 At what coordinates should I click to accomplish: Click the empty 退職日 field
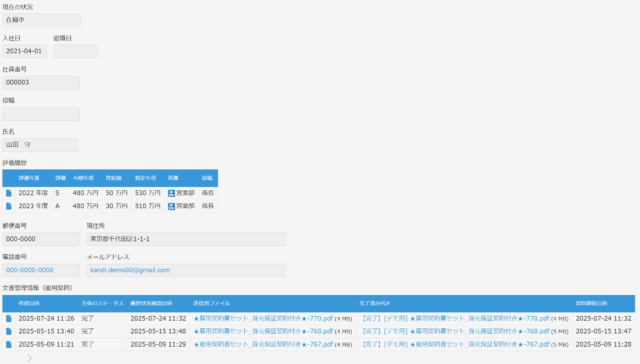coord(75,51)
